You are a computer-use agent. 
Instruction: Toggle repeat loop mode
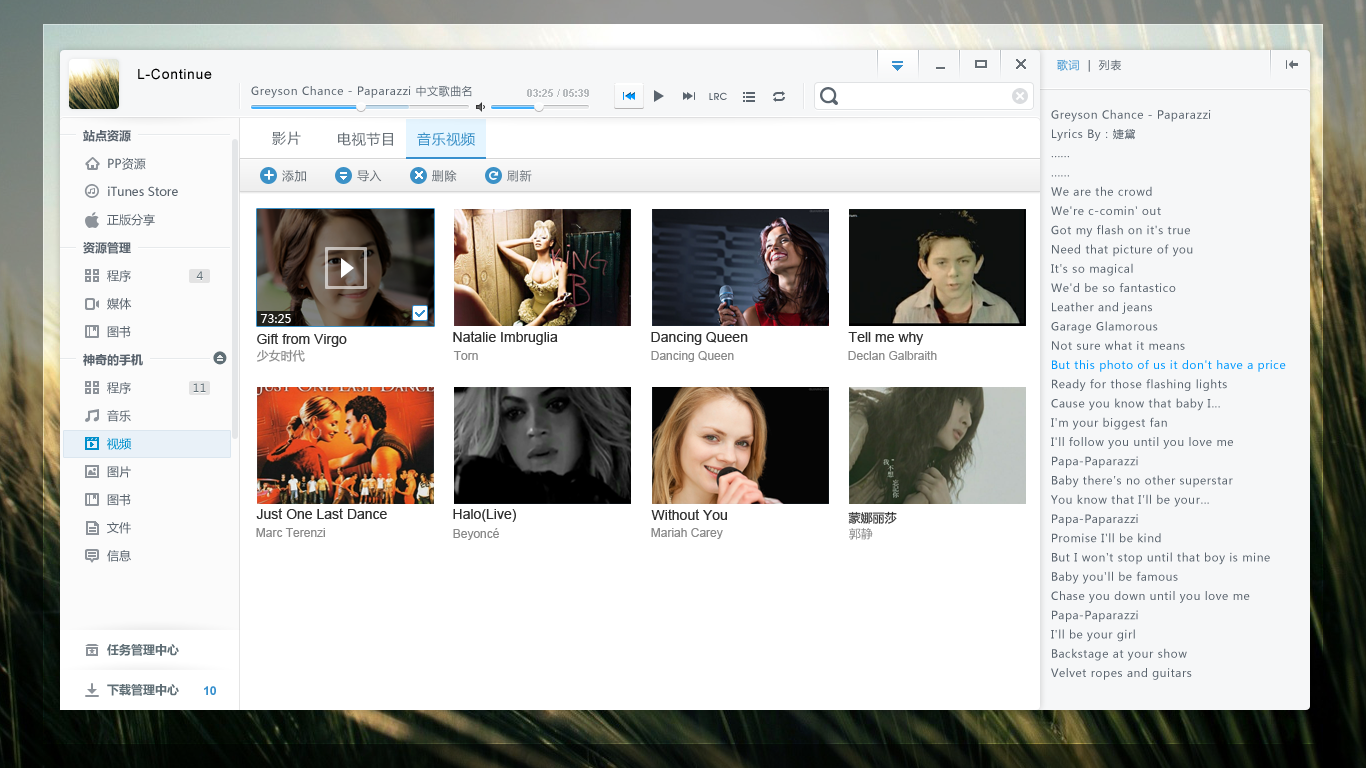coord(778,97)
